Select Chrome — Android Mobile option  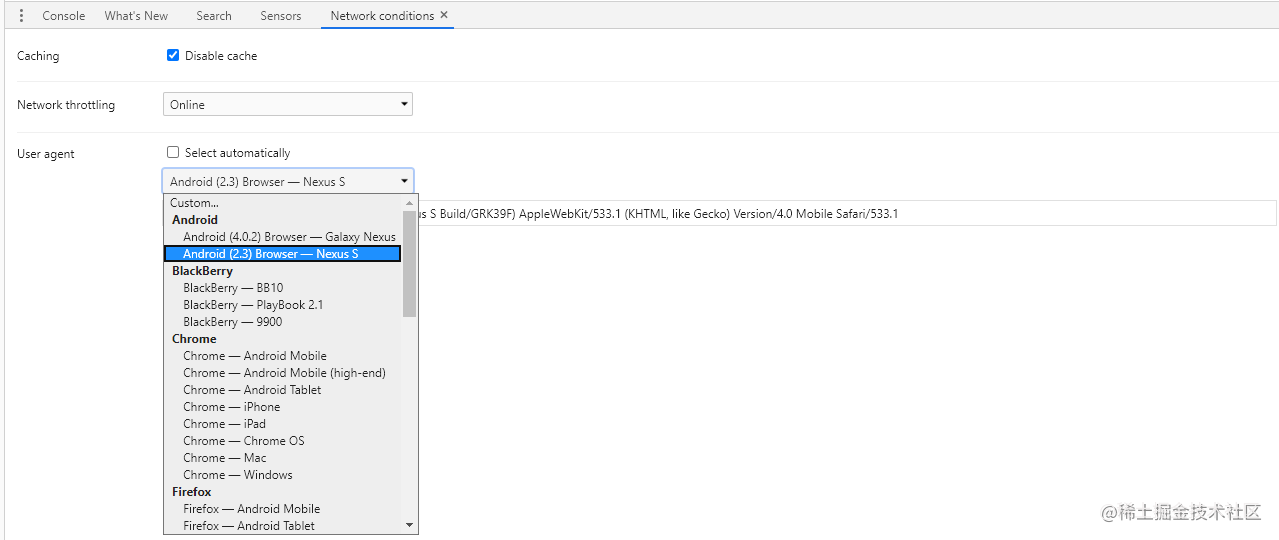pos(283,356)
